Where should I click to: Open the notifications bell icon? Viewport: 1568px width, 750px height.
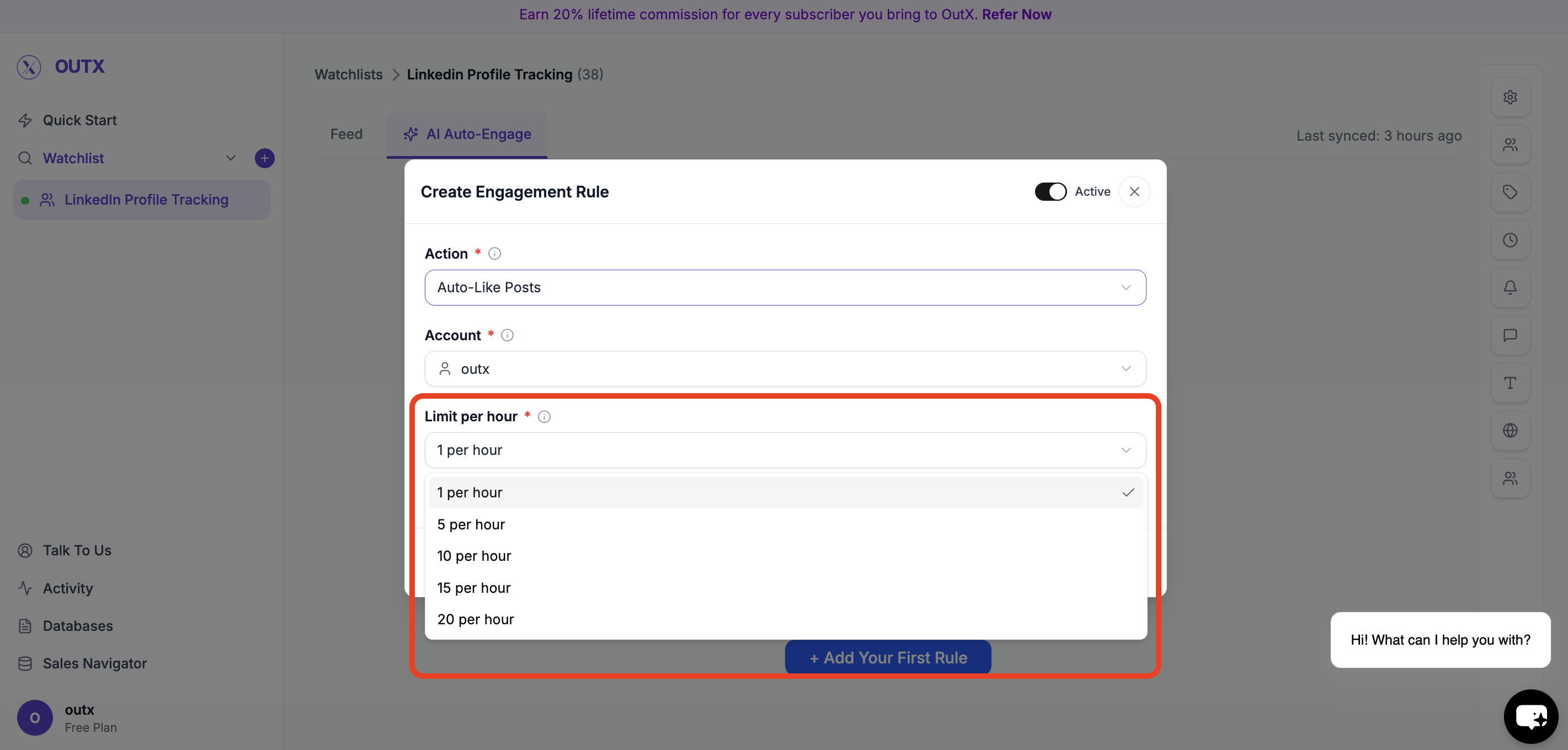(1510, 287)
